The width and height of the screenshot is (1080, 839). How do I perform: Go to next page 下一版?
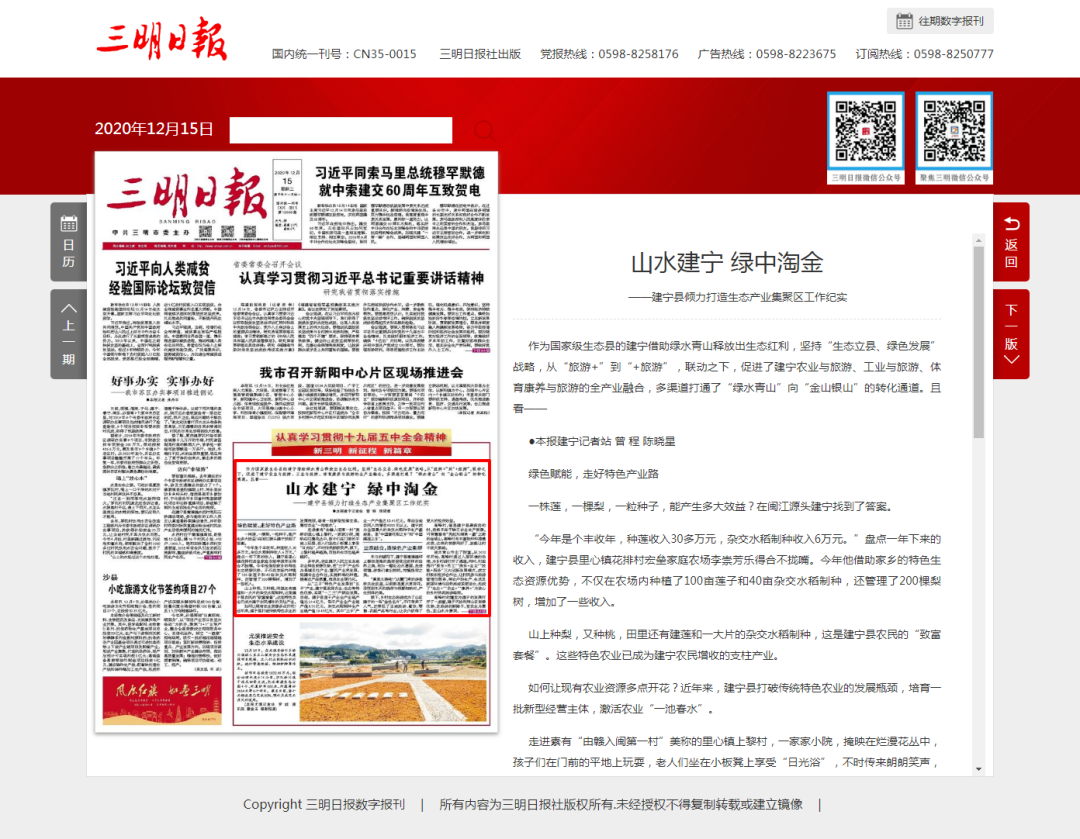coord(1011,334)
